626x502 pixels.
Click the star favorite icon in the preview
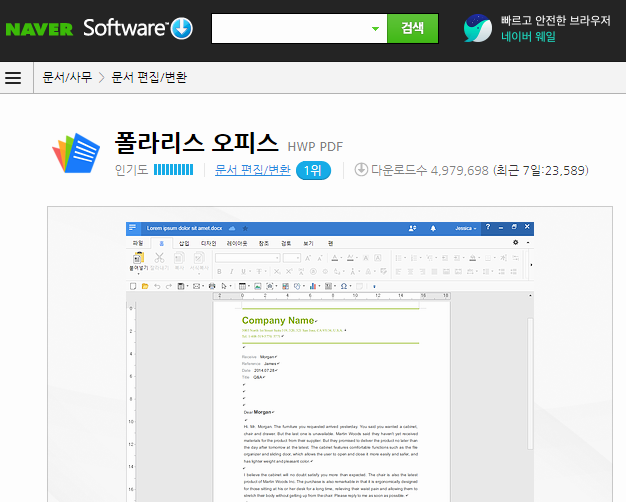click(245, 228)
